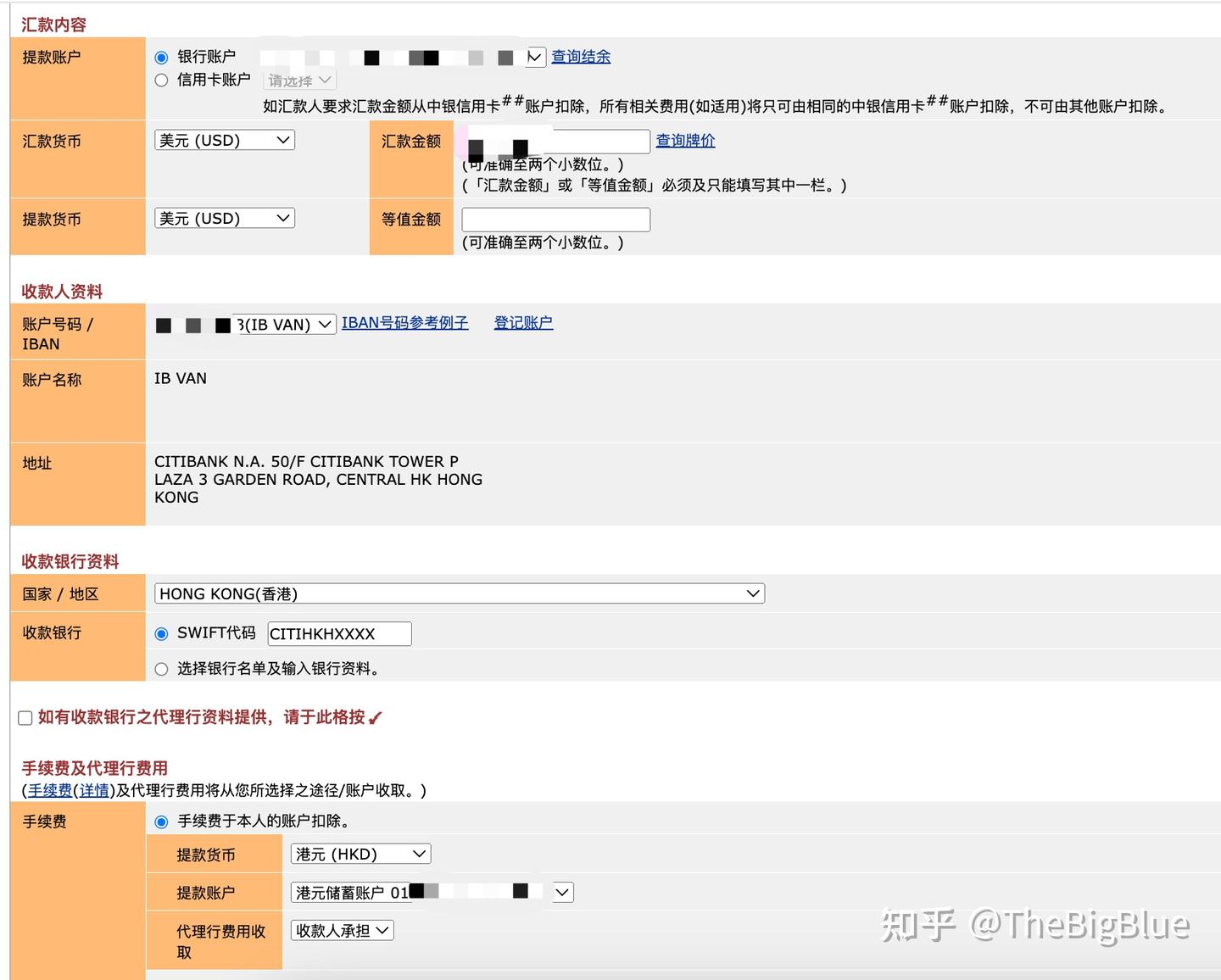Click the 登记账户 link
1221x980 pixels.
523,323
